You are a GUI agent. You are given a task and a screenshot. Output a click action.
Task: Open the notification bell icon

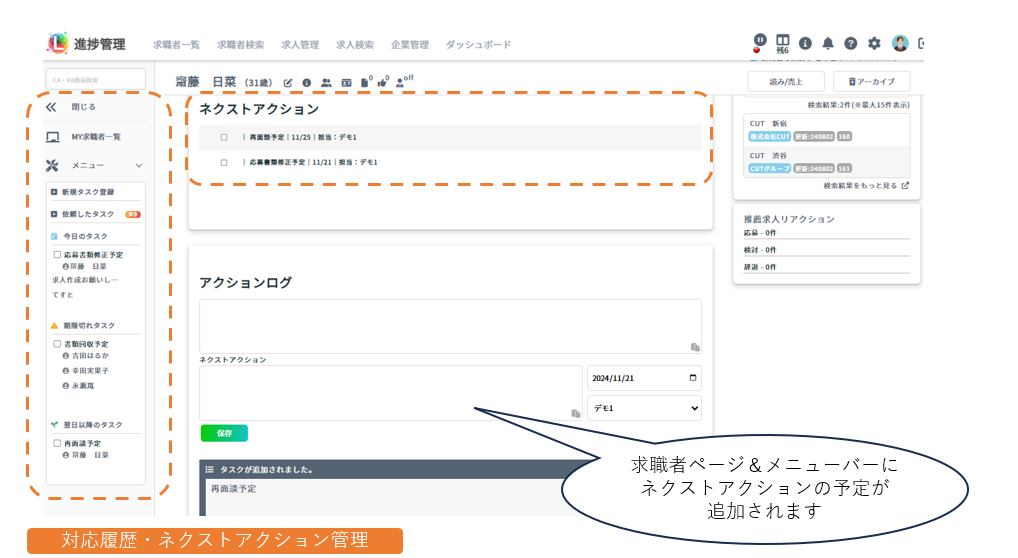[828, 44]
